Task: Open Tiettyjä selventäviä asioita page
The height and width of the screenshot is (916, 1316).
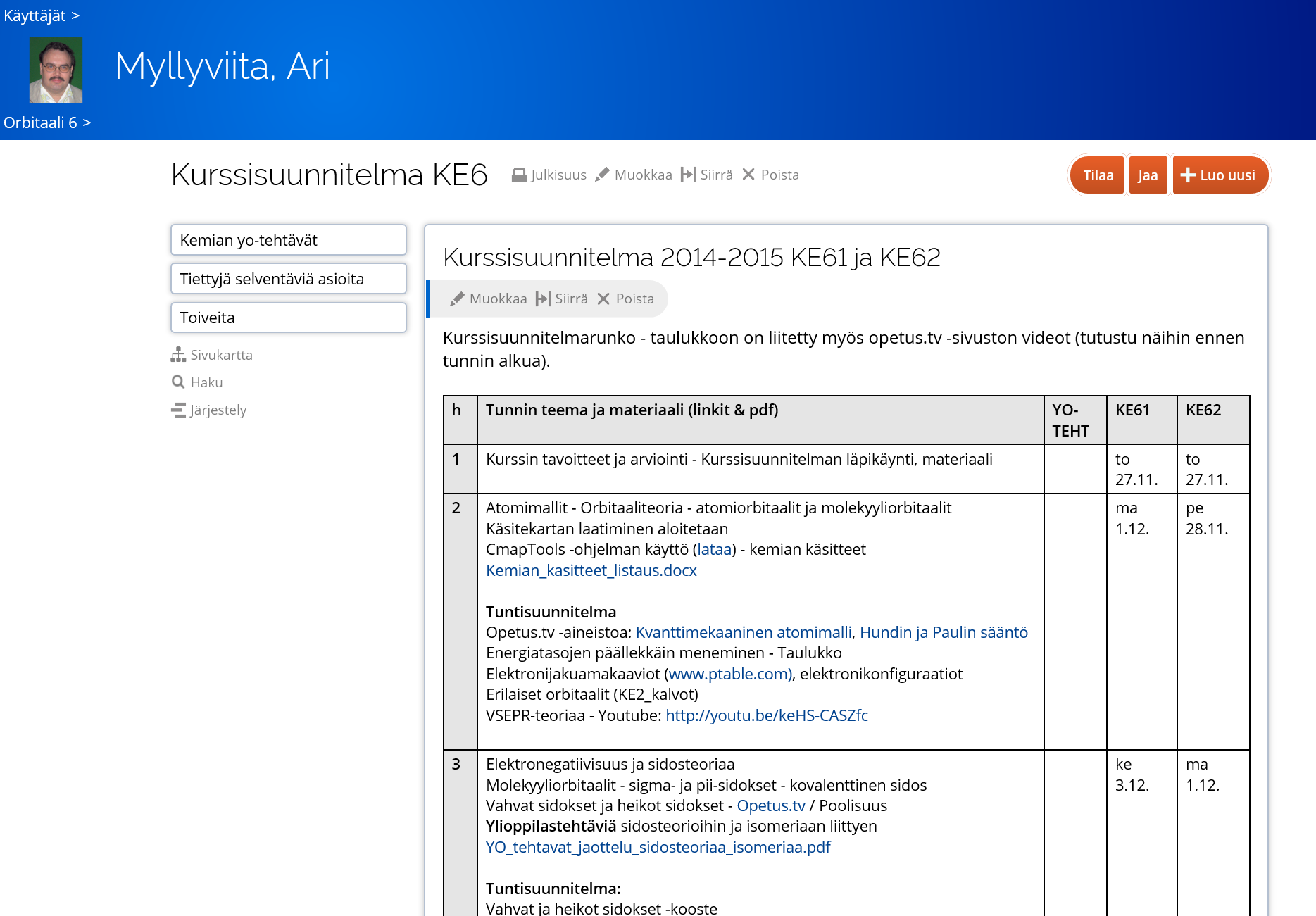Action: (x=289, y=279)
